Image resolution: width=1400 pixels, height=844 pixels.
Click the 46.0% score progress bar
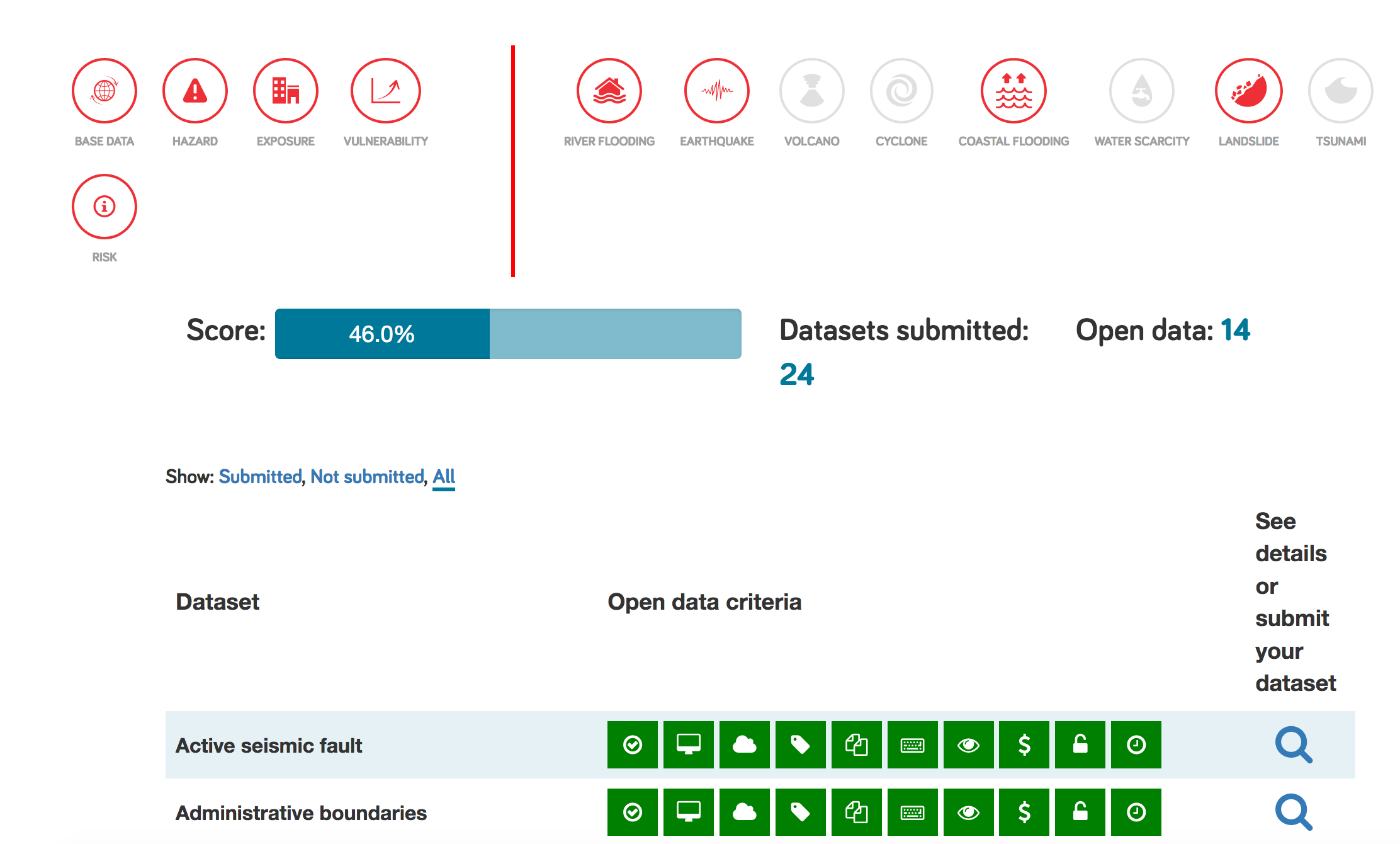(x=508, y=334)
